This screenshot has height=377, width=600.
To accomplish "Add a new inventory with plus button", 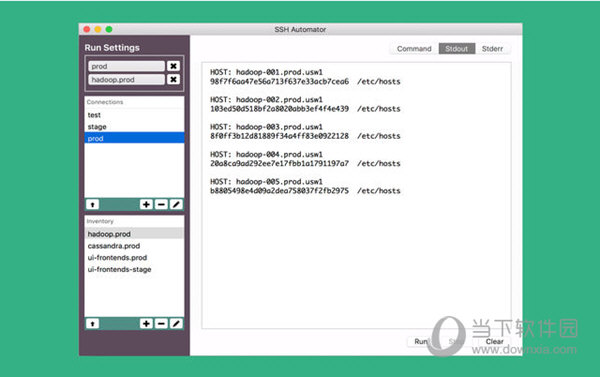I will coord(146,324).
